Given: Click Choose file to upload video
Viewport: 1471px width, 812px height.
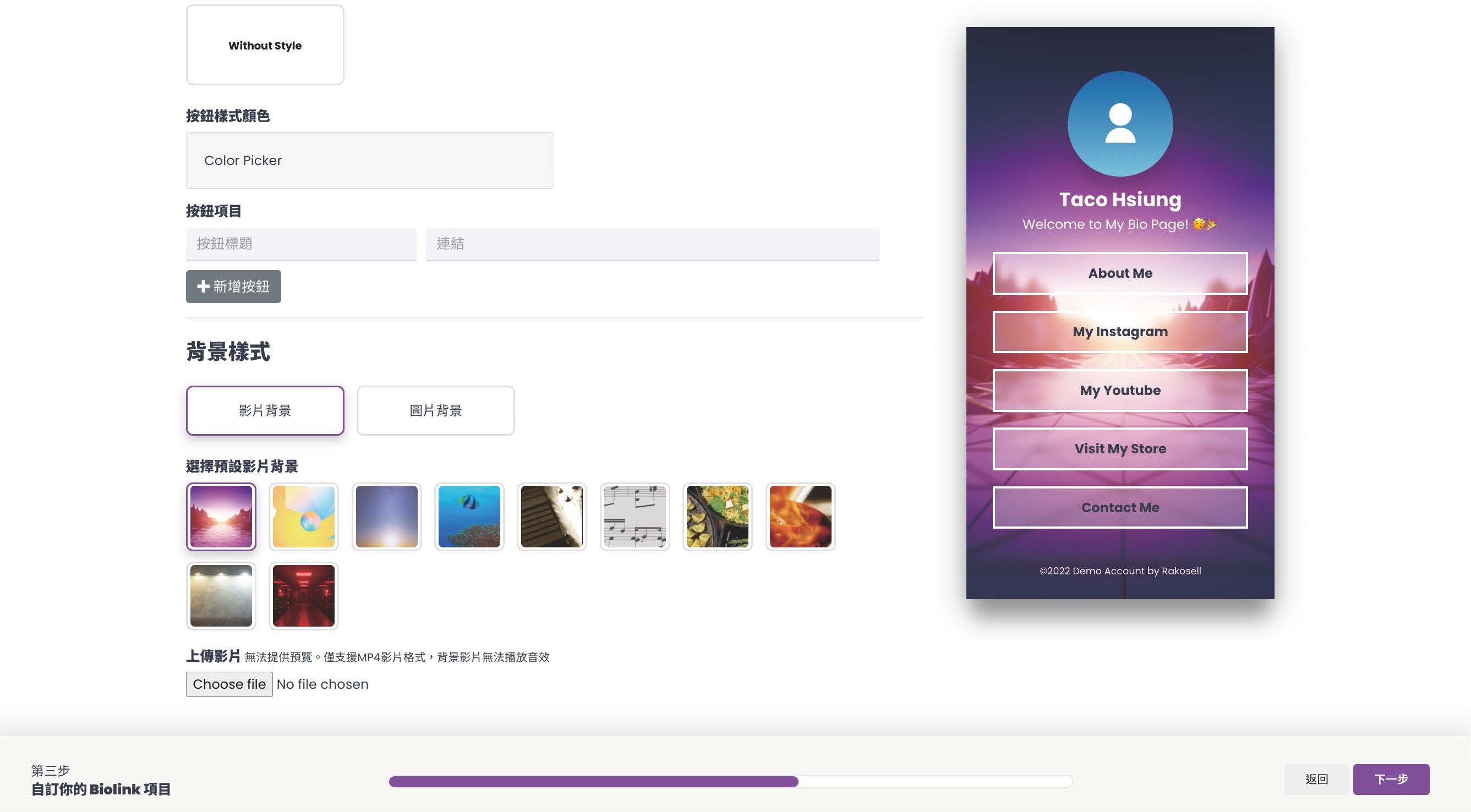Looking at the screenshot, I should (229, 684).
